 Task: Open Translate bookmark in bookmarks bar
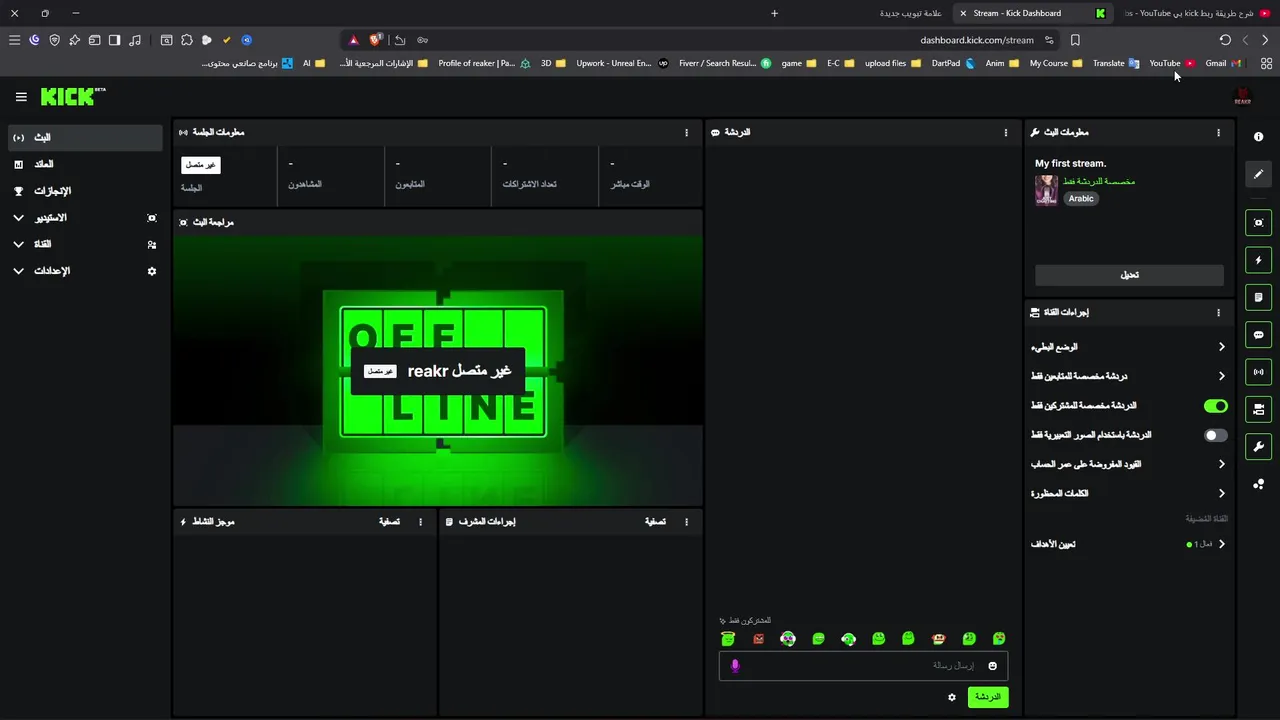point(1115,63)
